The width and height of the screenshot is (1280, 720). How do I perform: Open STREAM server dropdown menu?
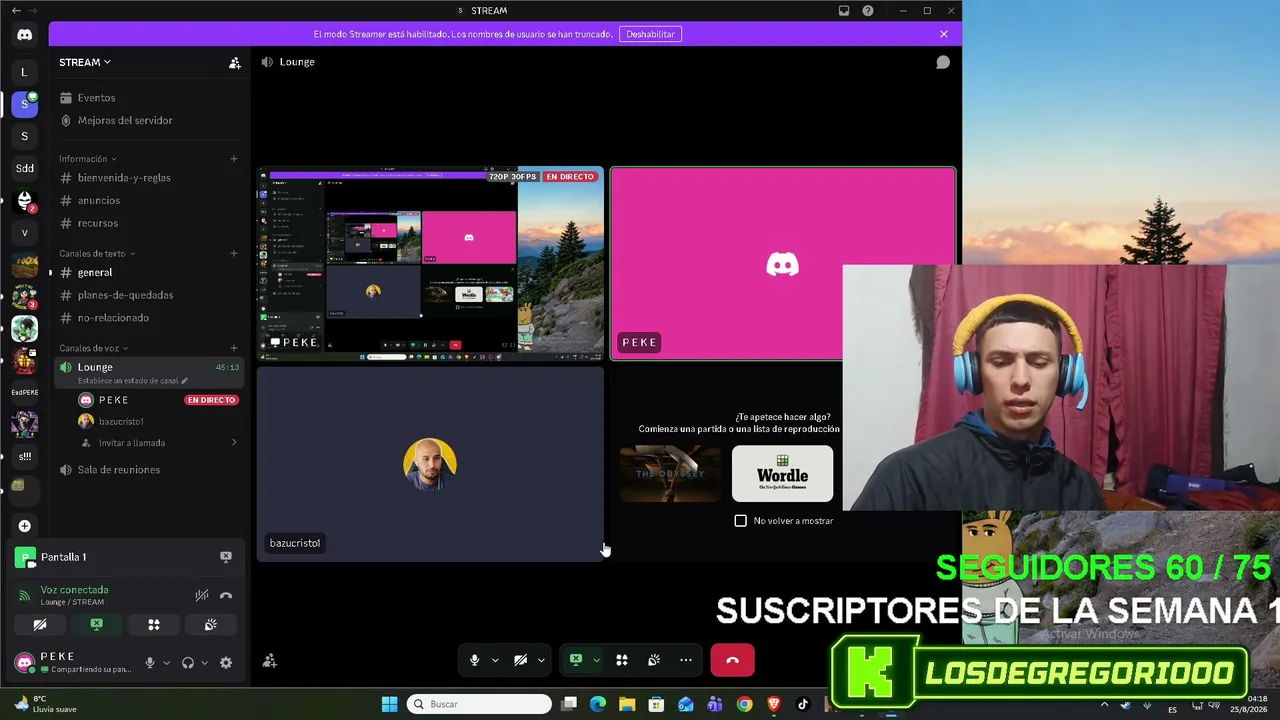(85, 62)
